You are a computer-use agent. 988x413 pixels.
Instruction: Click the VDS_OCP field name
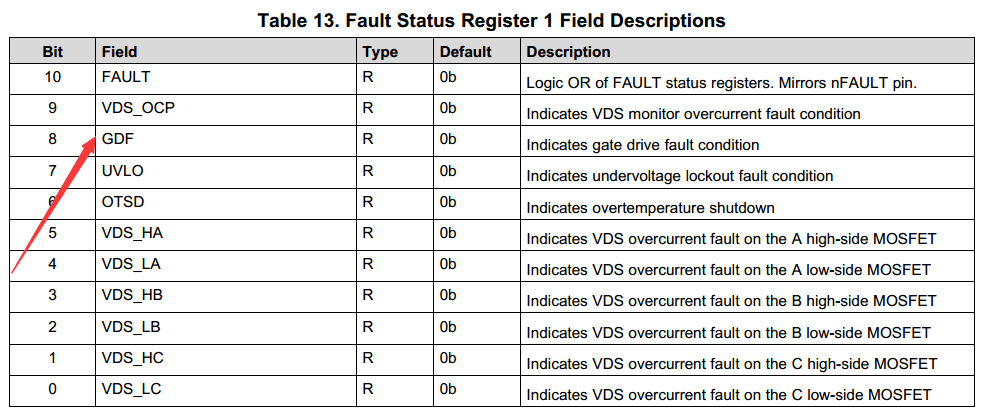tap(138, 108)
